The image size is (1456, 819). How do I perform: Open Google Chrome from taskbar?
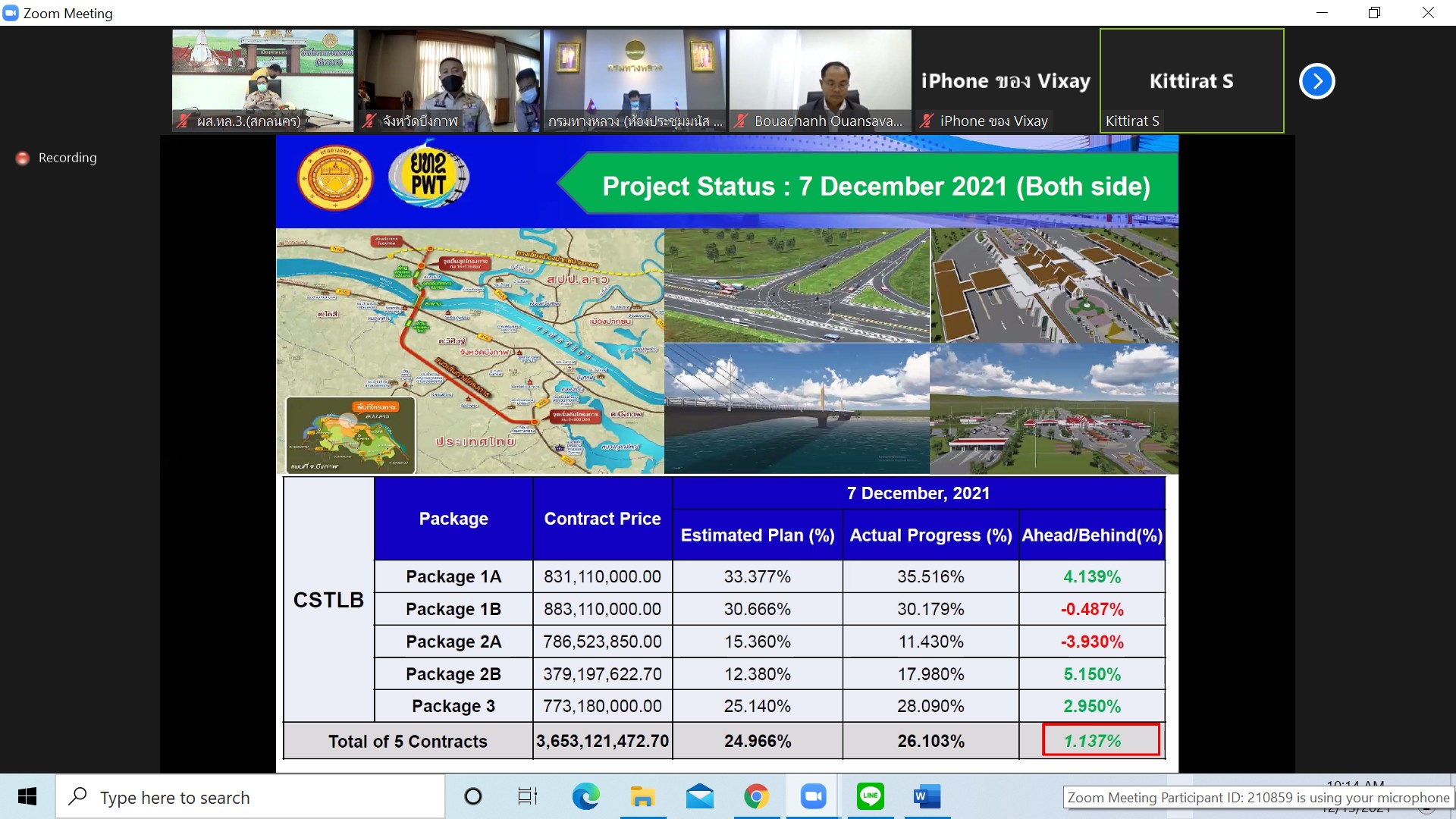(x=756, y=796)
